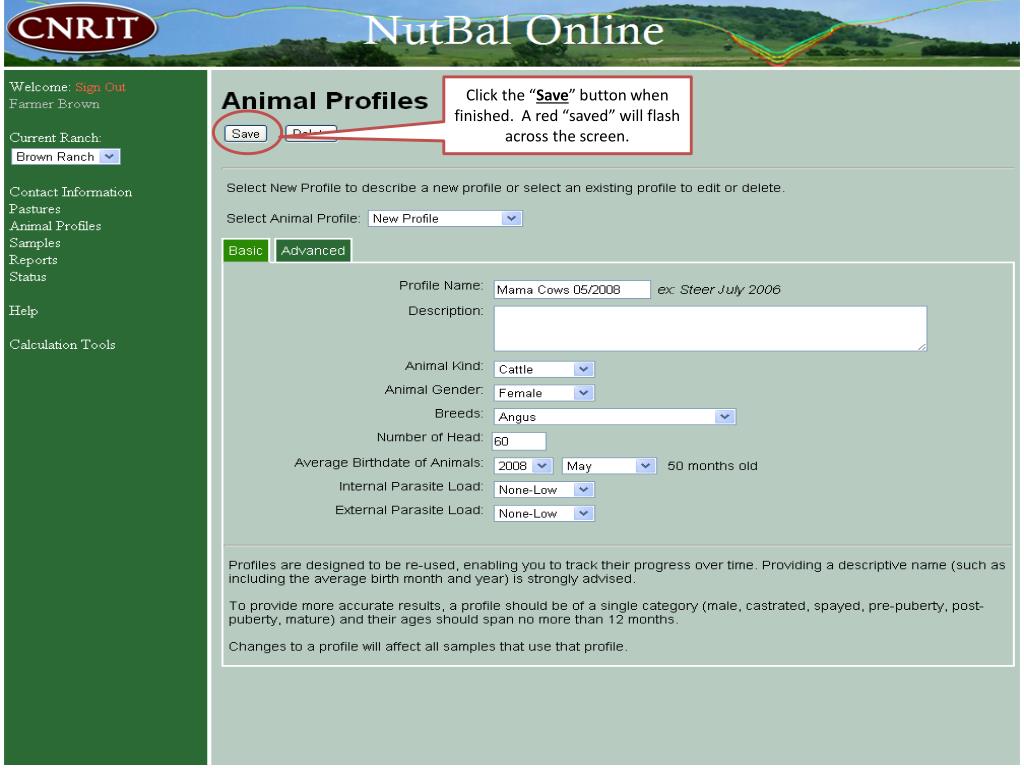
Task: Open the Help link
Action: [24, 311]
